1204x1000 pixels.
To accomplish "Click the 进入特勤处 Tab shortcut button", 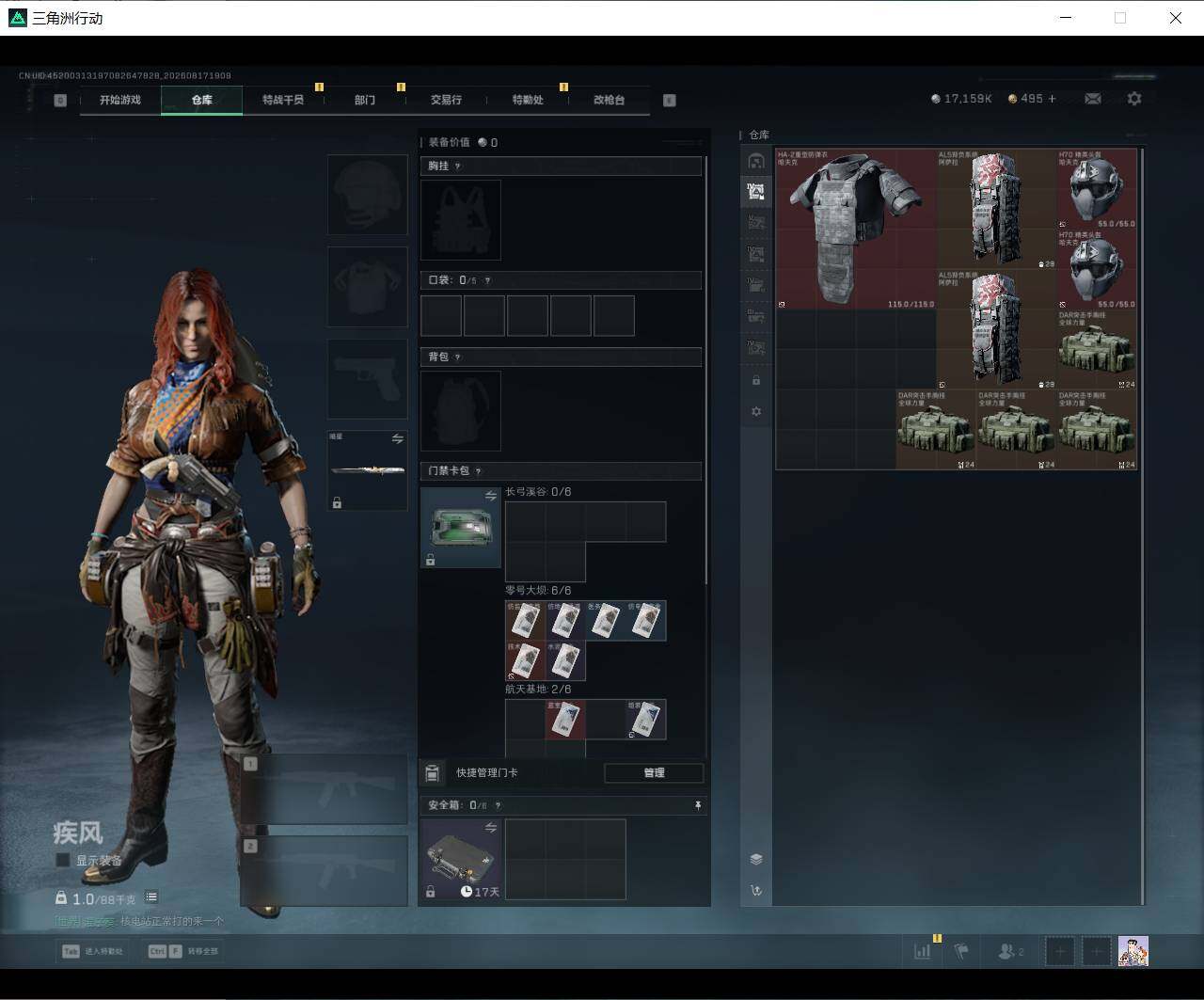I will (x=93, y=951).
